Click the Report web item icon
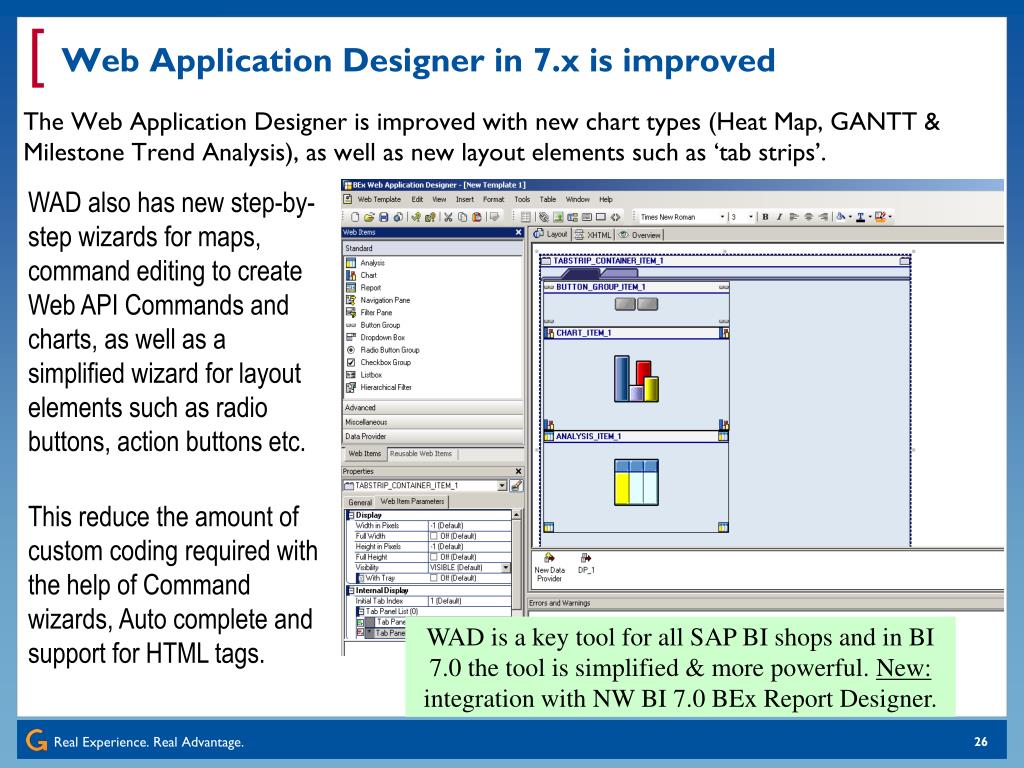The height and width of the screenshot is (768, 1024). click(351, 287)
